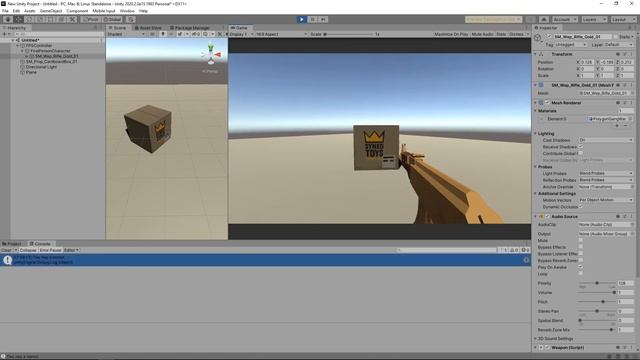Click the Step frame button
This screenshot has height=360, width=640.
pyautogui.click(x=323, y=19)
